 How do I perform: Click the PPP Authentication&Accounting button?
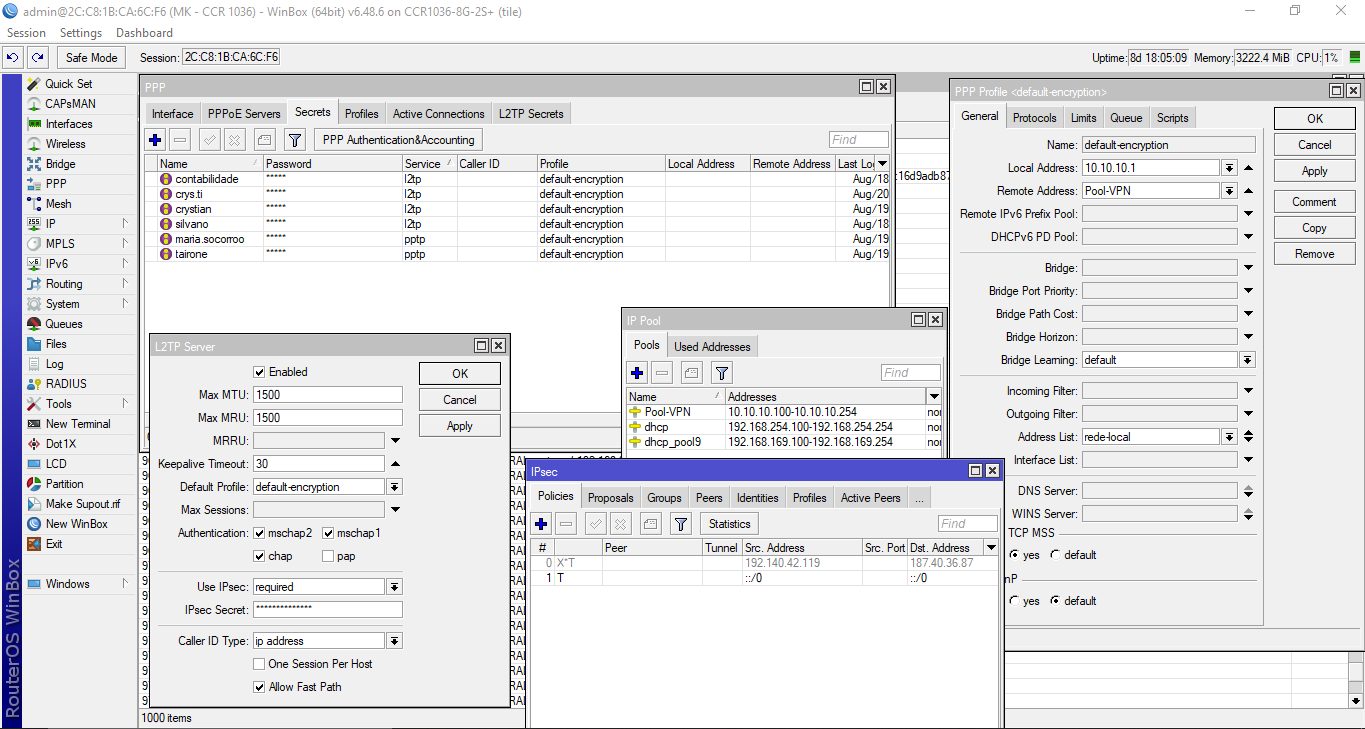coord(398,140)
